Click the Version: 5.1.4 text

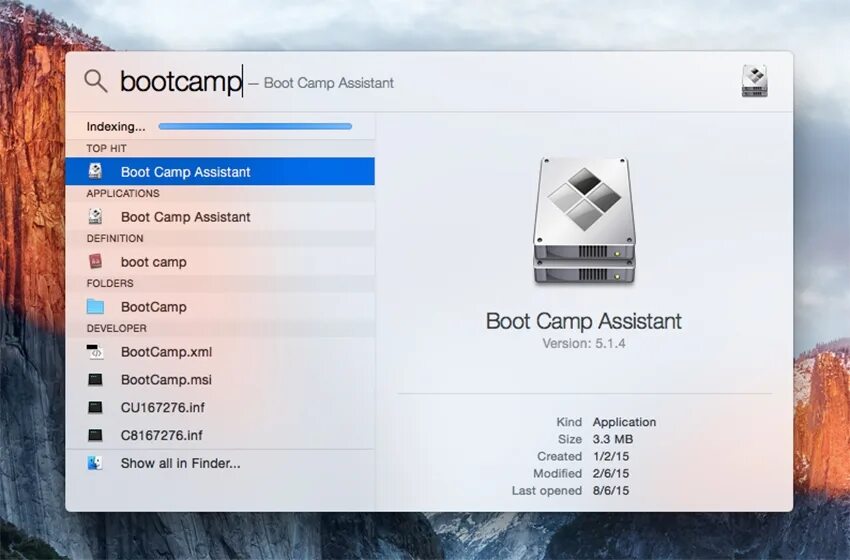point(584,343)
